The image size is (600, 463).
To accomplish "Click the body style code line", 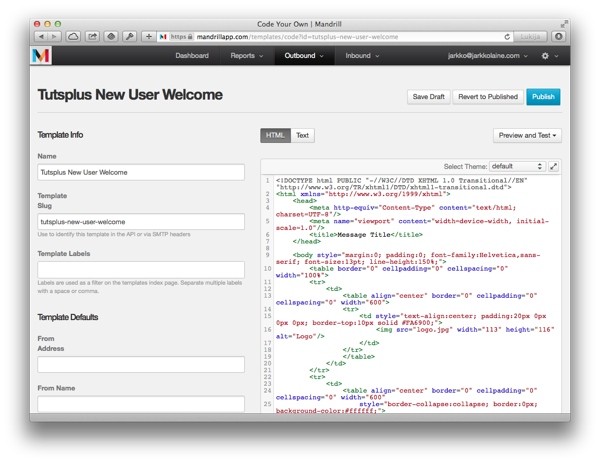I will pyautogui.click(x=408, y=258).
